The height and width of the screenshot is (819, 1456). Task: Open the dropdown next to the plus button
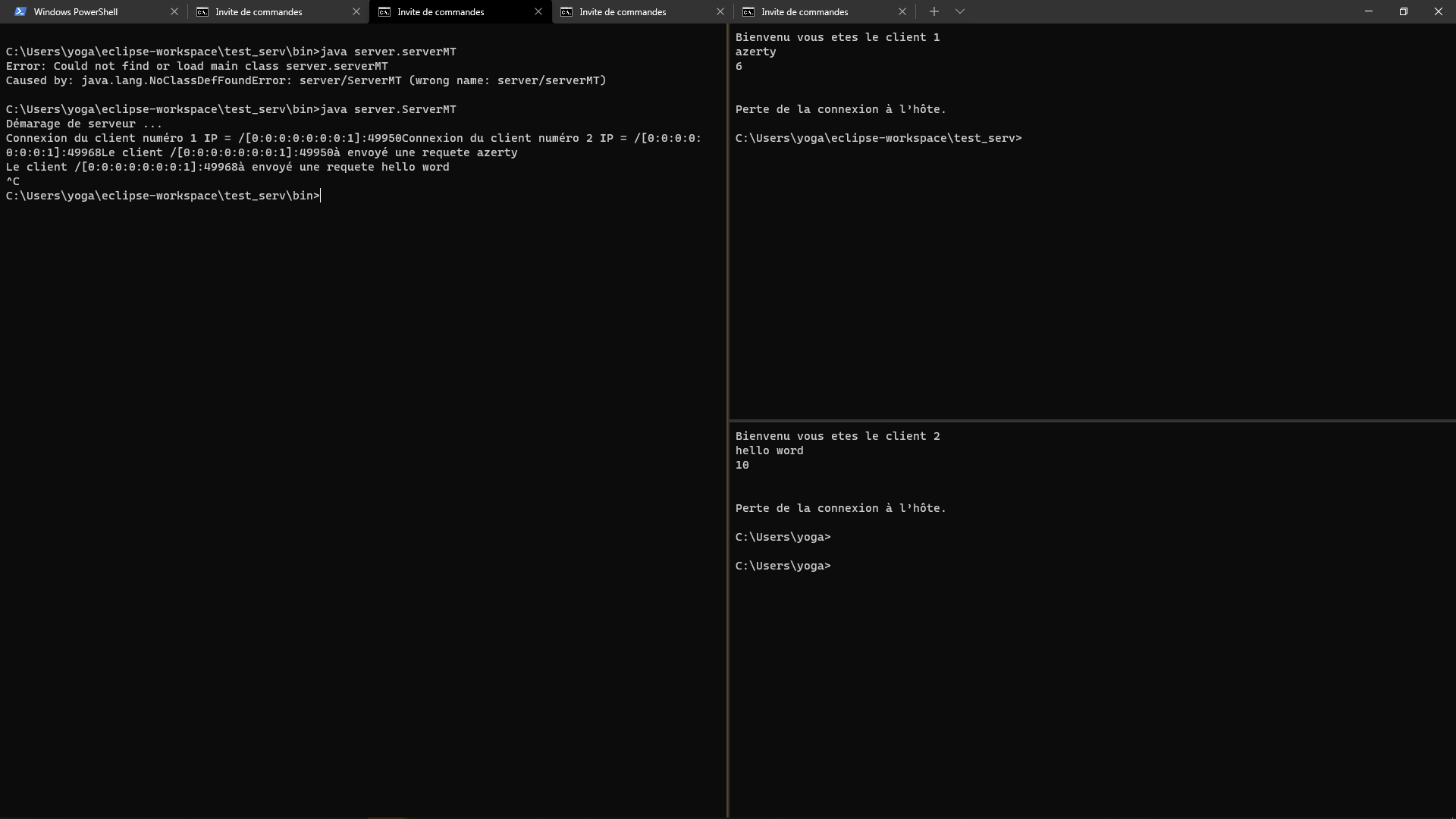point(961,11)
